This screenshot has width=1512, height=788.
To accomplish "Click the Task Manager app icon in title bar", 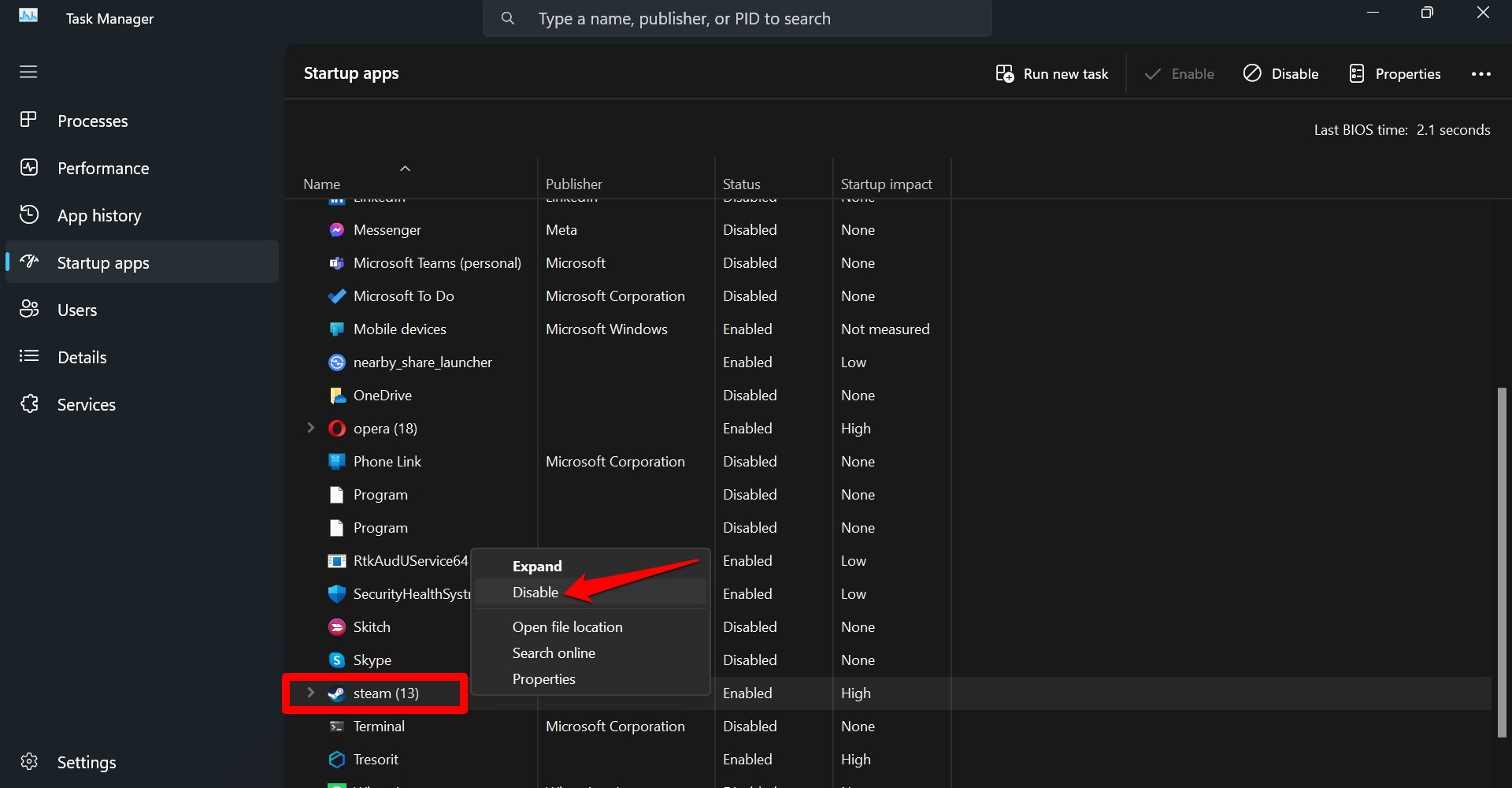I will [28, 16].
